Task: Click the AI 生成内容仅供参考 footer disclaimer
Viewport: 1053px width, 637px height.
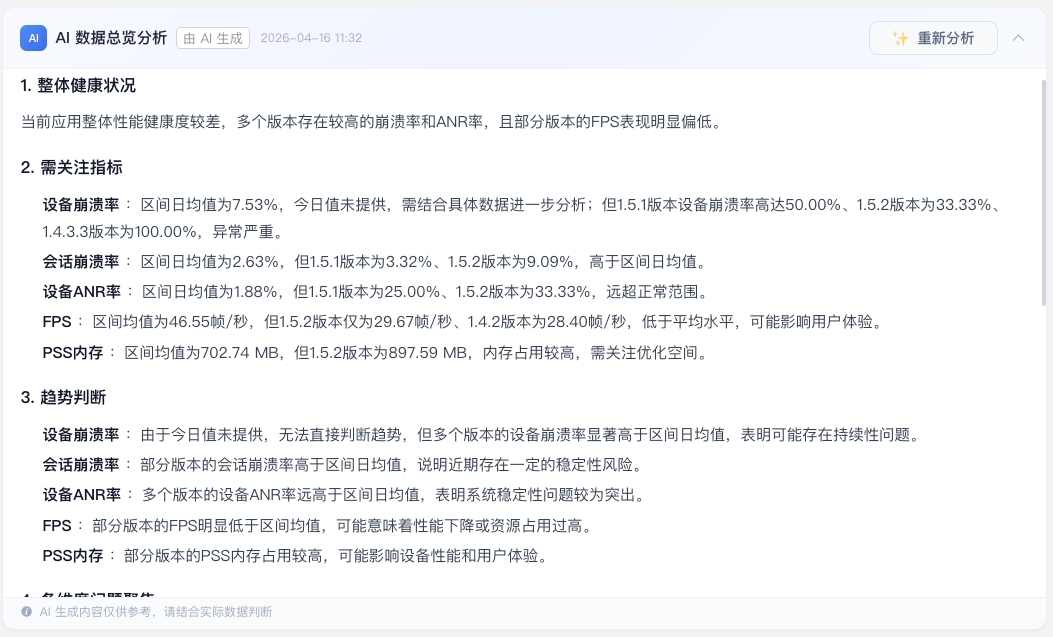Action: (x=155, y=612)
